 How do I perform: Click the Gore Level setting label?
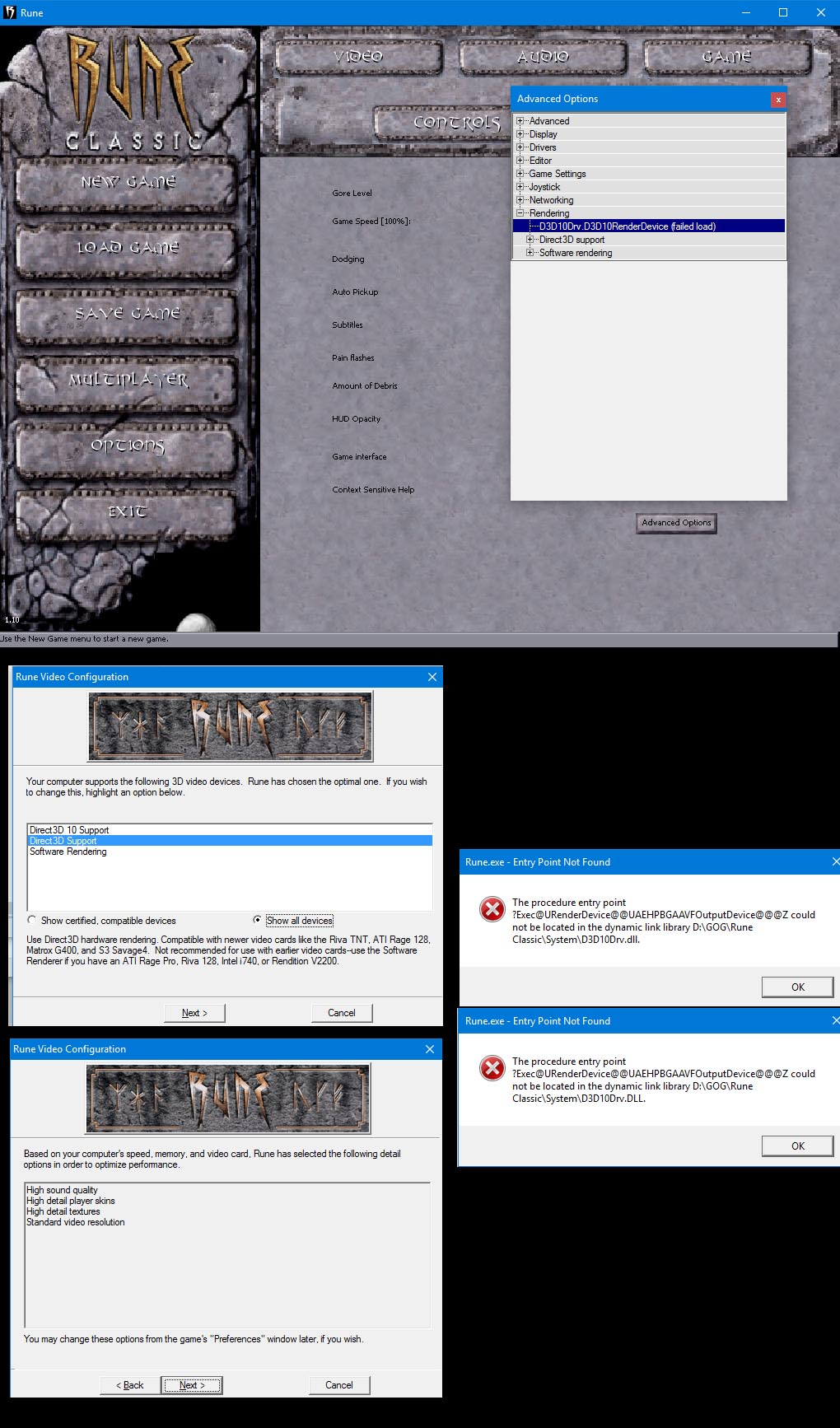tap(352, 193)
